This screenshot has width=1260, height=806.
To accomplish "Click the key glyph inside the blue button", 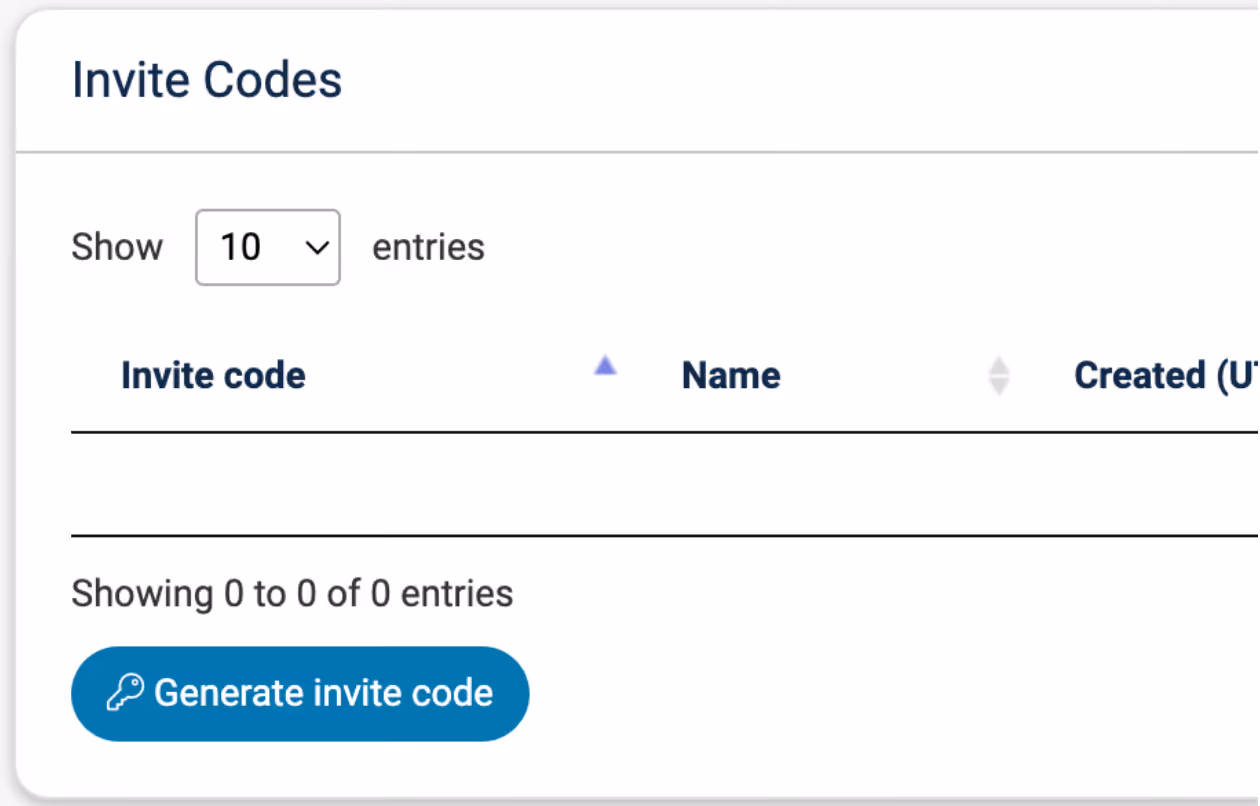I will 124,692.
